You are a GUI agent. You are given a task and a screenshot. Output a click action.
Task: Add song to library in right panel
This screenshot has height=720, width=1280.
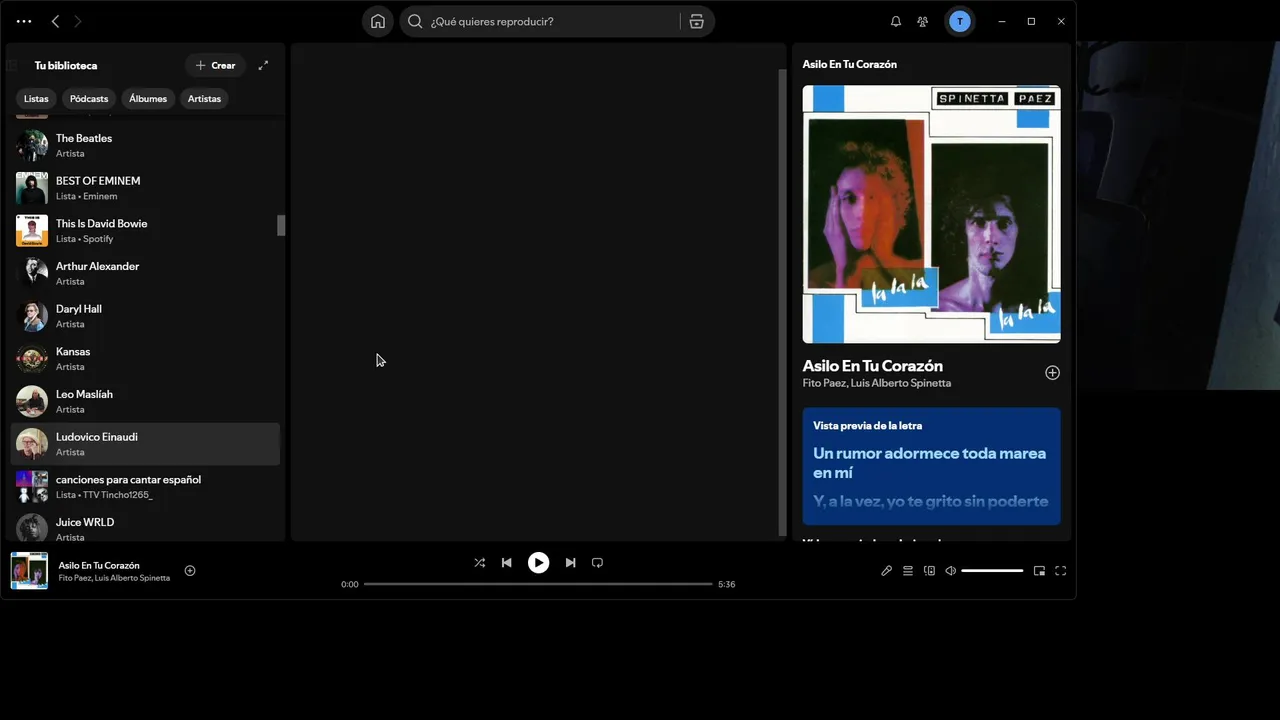[x=1052, y=373]
